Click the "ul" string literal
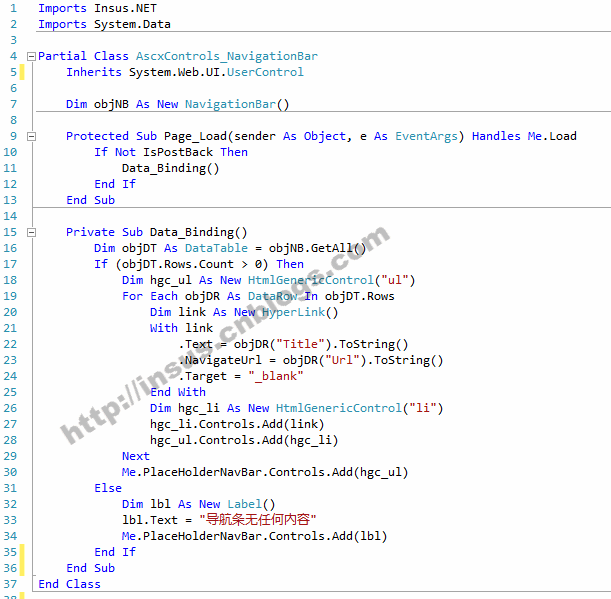Image resolution: width=611 pixels, height=599 pixels. click(x=394, y=280)
